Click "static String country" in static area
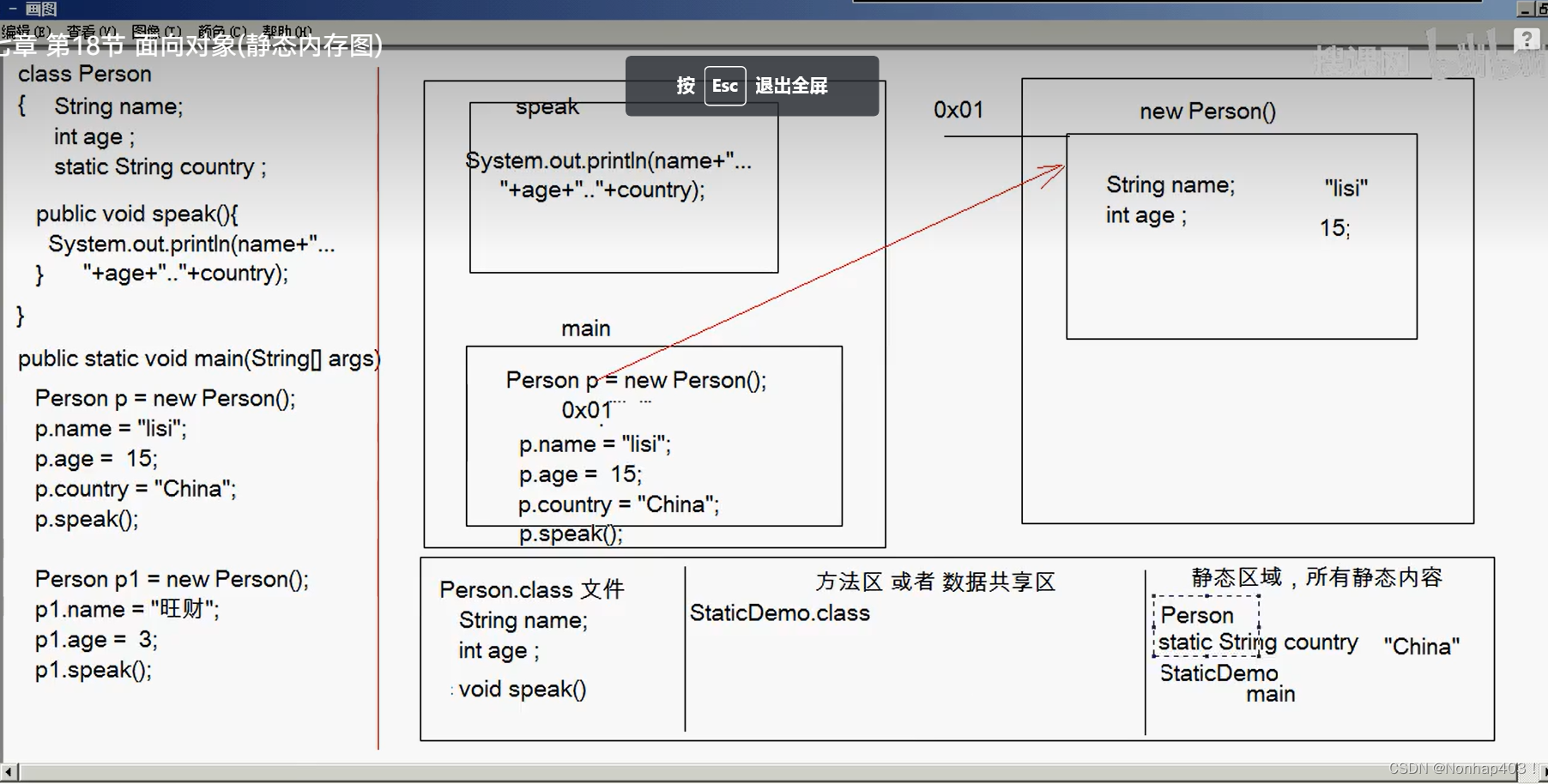Image resolution: width=1548 pixels, height=784 pixels. [1259, 642]
